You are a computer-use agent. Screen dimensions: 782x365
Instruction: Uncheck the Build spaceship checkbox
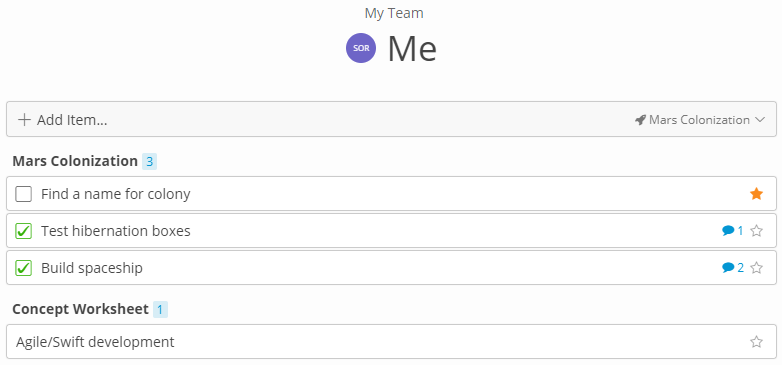tap(23, 268)
